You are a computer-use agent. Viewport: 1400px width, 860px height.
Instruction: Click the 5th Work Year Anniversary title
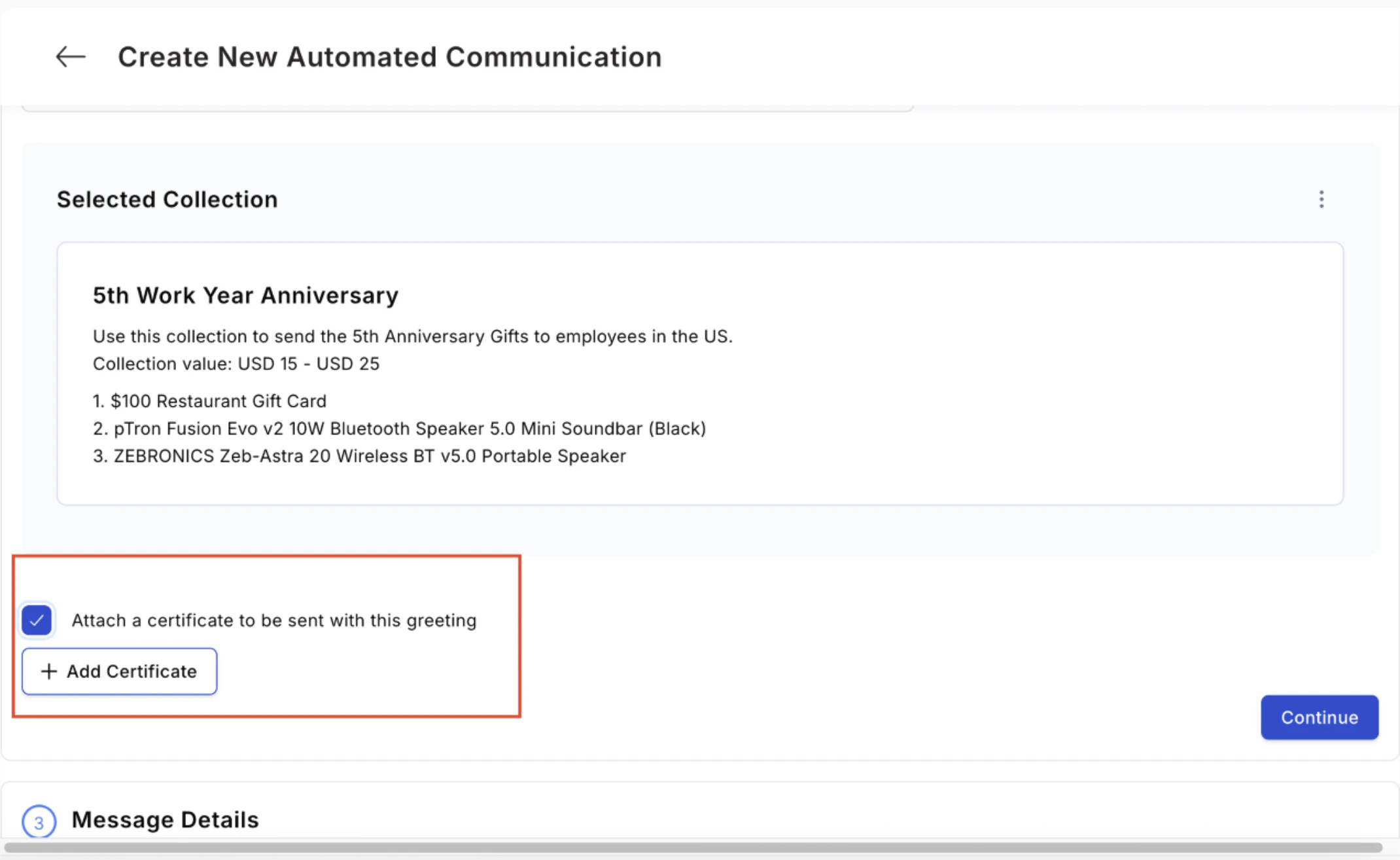pyautogui.click(x=245, y=295)
